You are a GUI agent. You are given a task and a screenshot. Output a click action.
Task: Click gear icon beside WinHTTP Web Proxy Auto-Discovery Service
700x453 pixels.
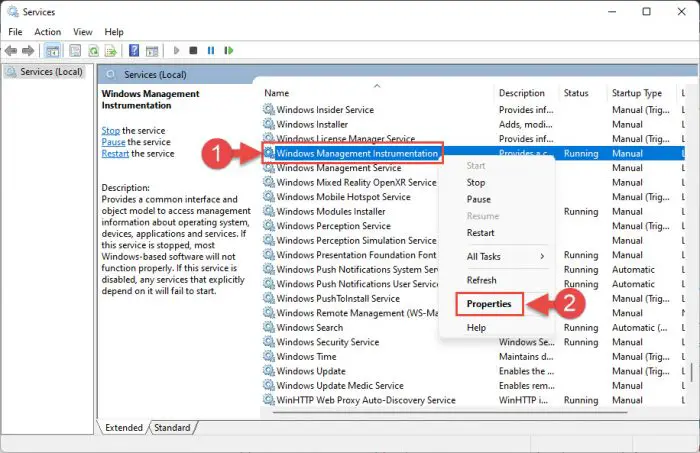269,400
